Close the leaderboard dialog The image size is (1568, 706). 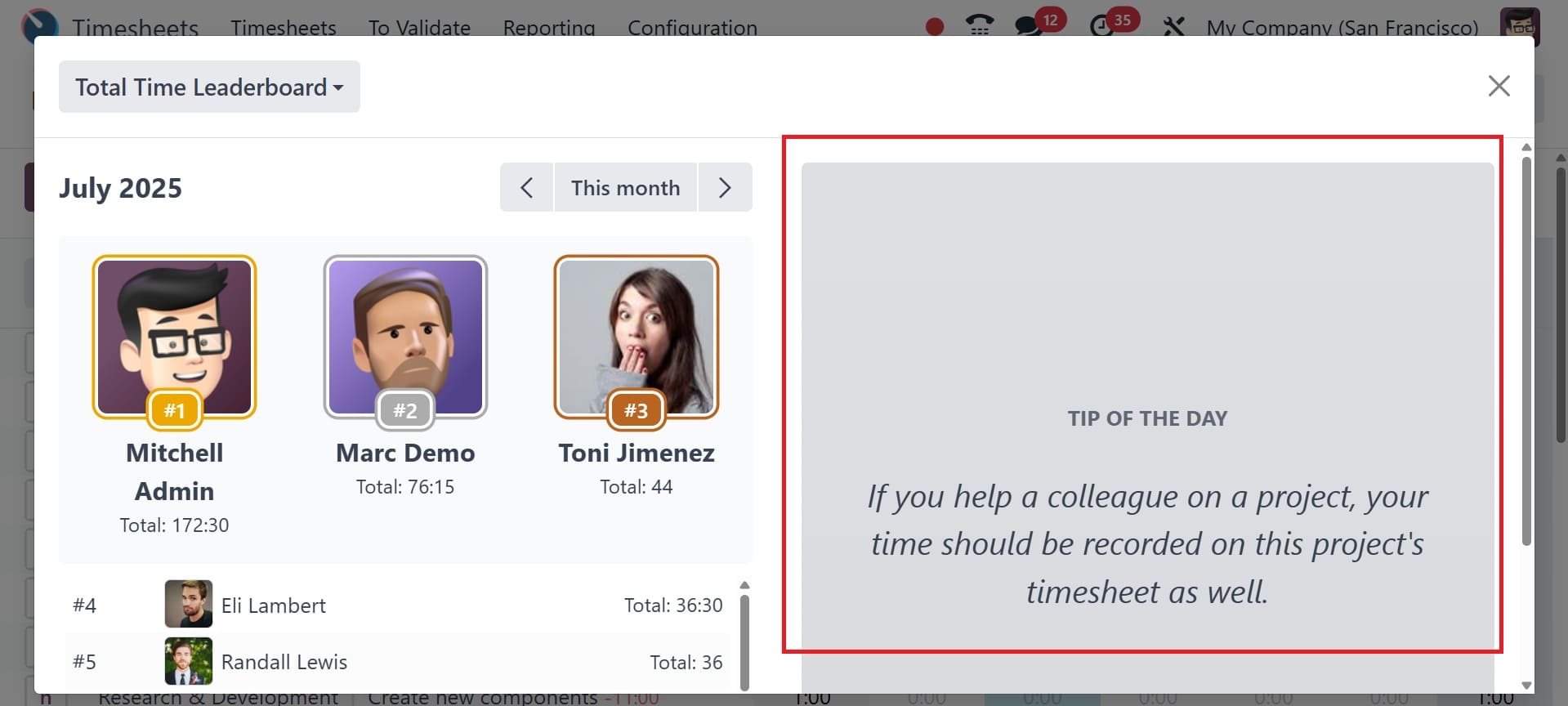coord(1499,86)
